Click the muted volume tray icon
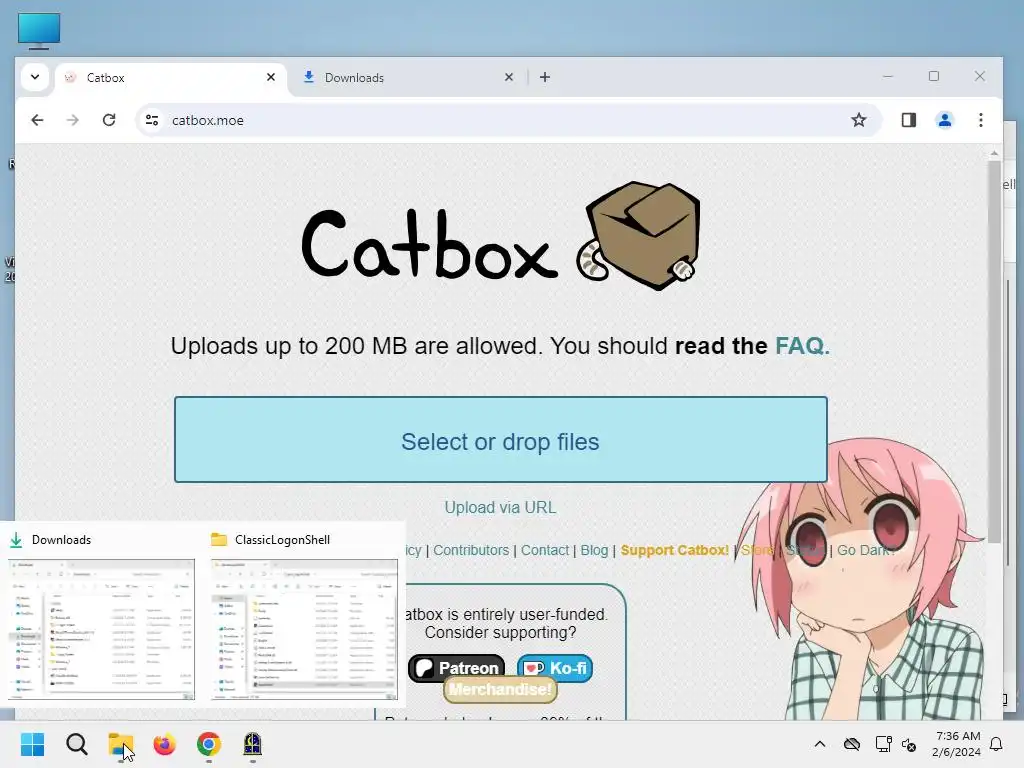Screen dimensions: 1024x768 (x=908, y=744)
